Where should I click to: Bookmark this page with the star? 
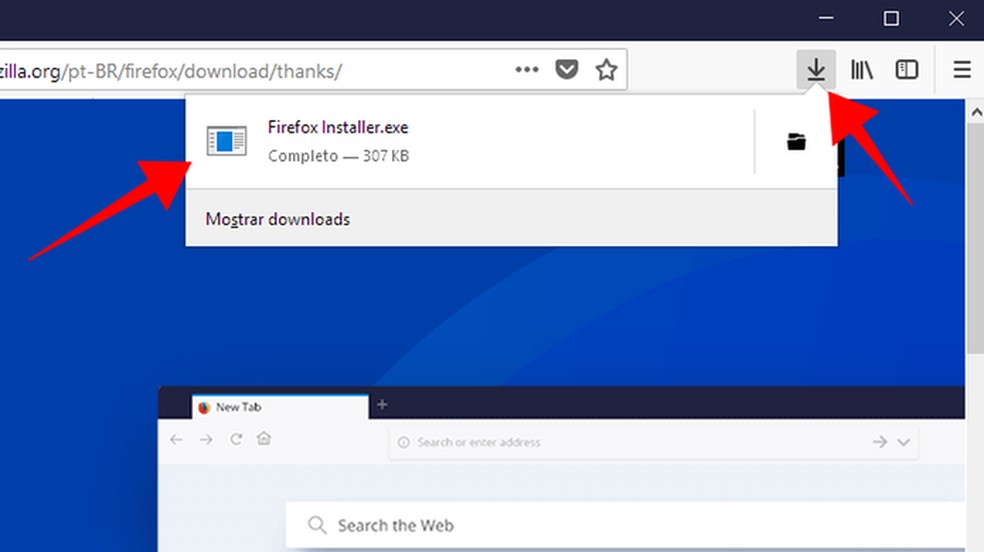606,70
